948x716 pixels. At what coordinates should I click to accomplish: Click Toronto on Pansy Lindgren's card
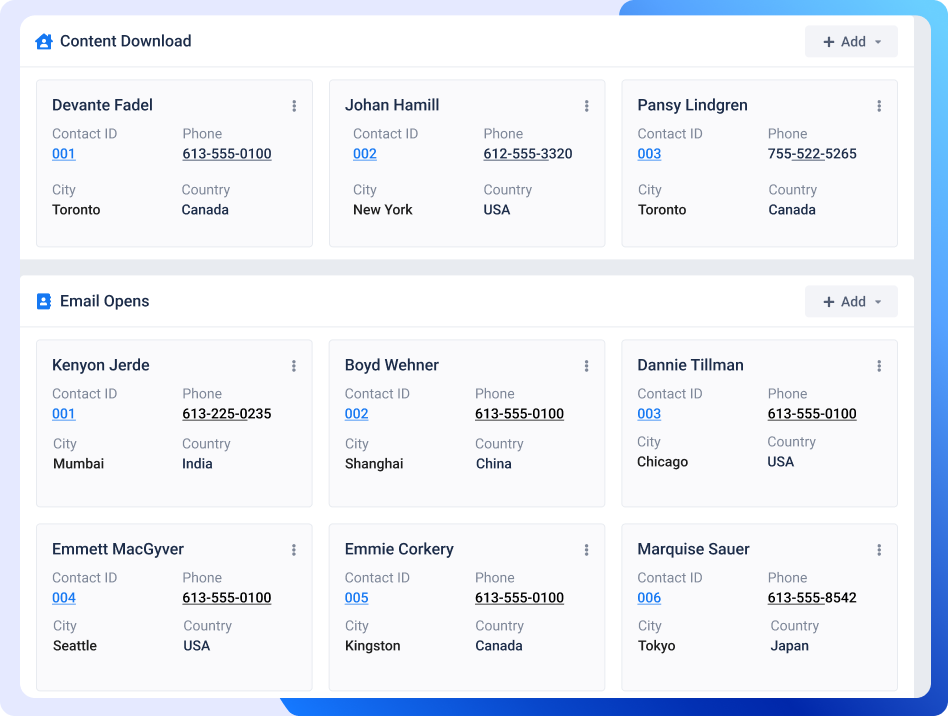pos(662,210)
